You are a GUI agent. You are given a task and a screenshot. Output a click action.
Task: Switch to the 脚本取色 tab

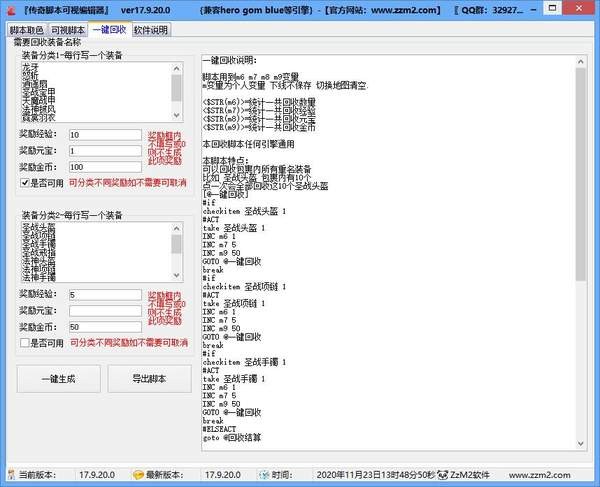[26, 30]
